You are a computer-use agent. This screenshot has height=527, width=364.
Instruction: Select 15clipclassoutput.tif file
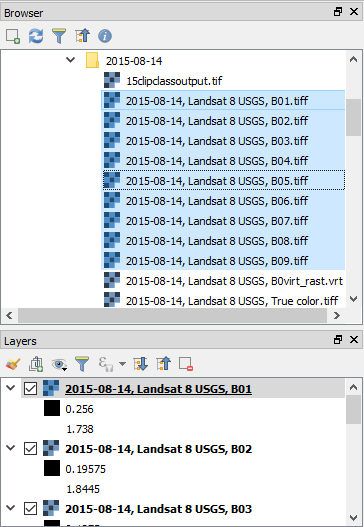tap(174, 81)
